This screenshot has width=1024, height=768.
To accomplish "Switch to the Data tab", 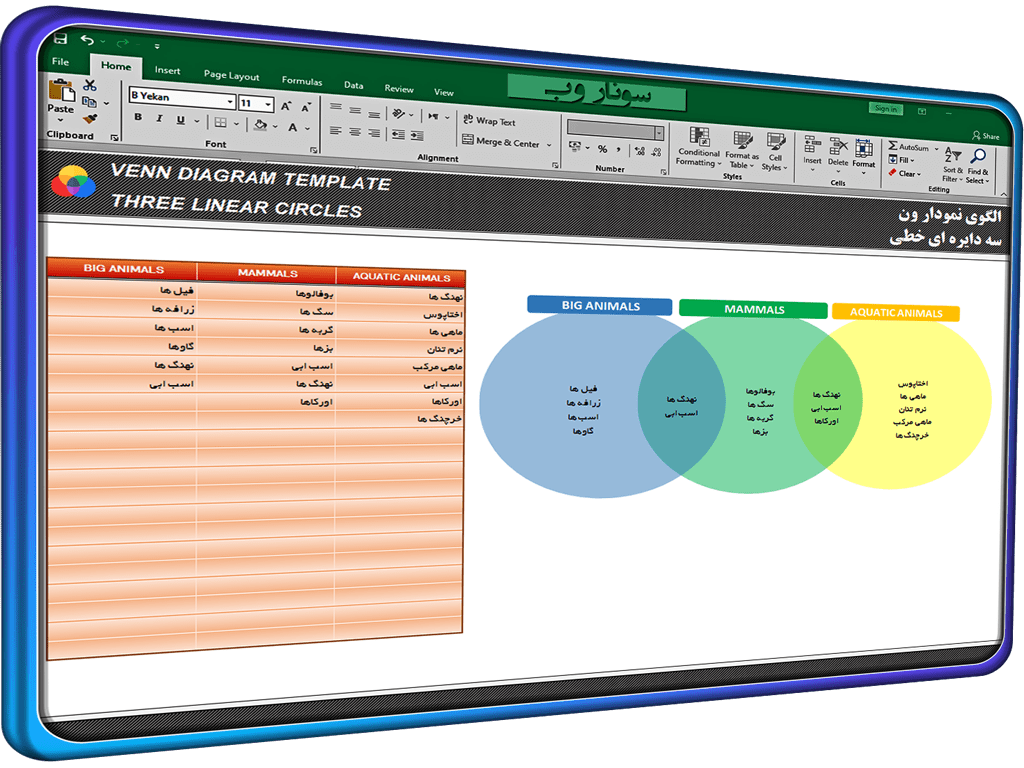I will [353, 85].
